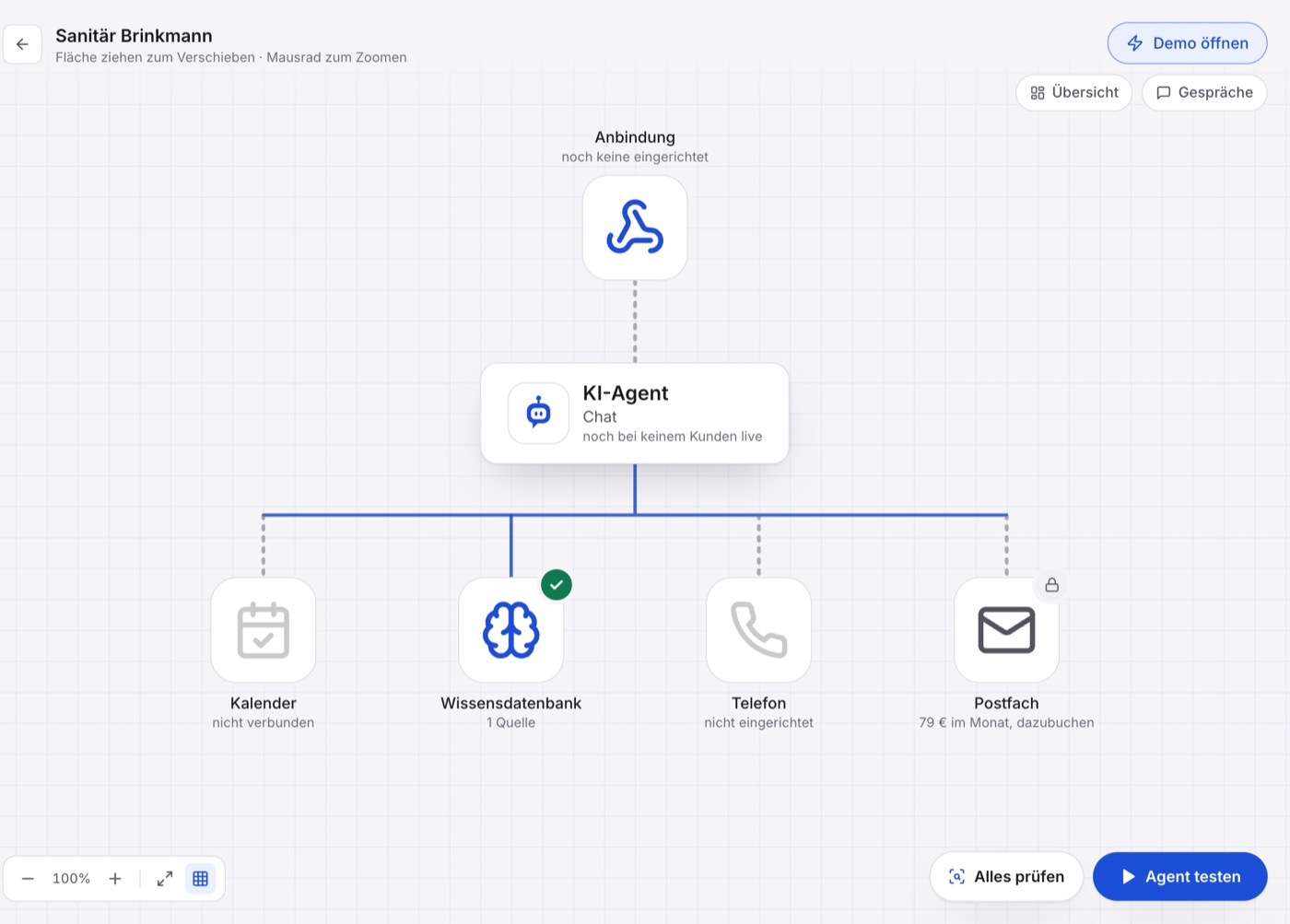
Task: Toggle the grid display button
Action: [x=200, y=879]
